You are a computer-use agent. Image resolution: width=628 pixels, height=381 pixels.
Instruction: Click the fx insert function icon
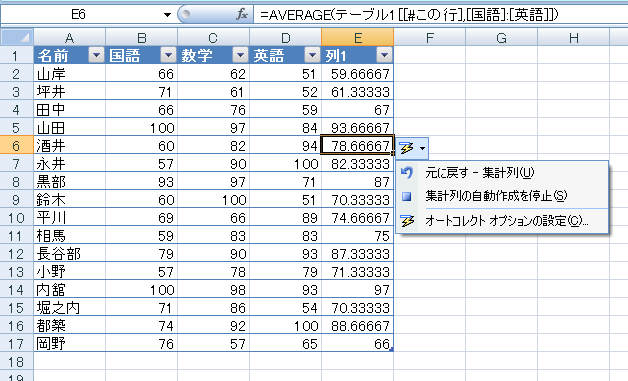point(242,15)
